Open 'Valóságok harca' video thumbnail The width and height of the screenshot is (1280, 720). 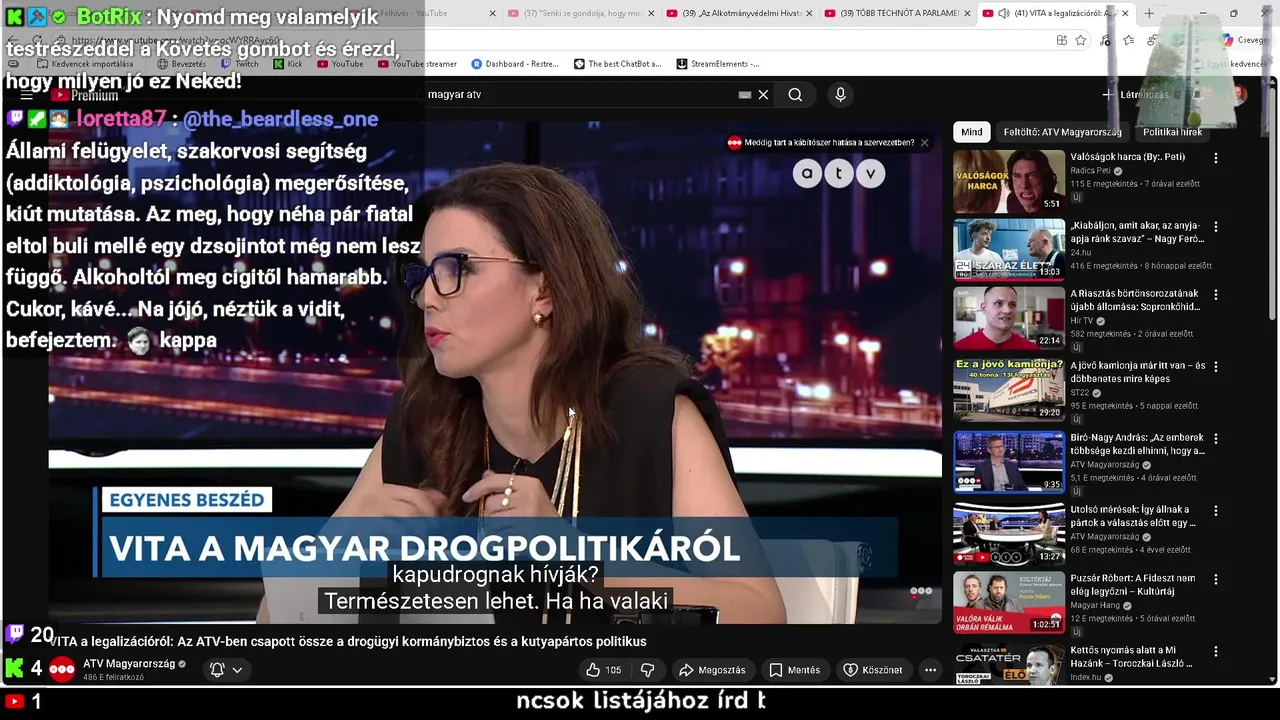tap(1008, 181)
